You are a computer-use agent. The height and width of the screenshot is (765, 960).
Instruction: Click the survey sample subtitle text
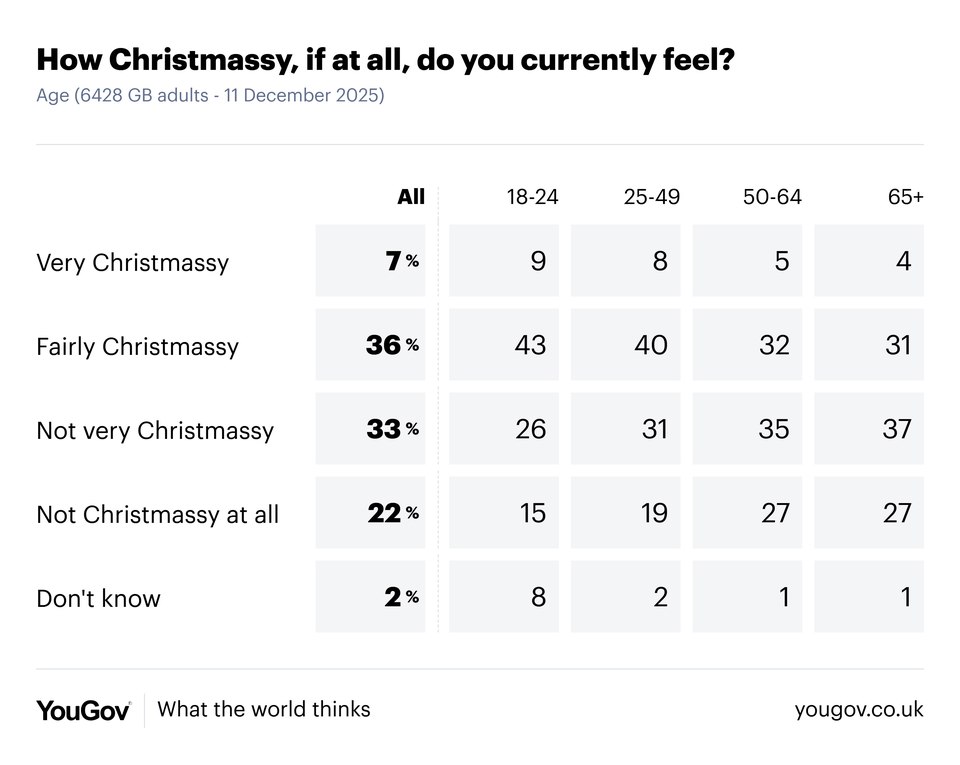[210, 96]
